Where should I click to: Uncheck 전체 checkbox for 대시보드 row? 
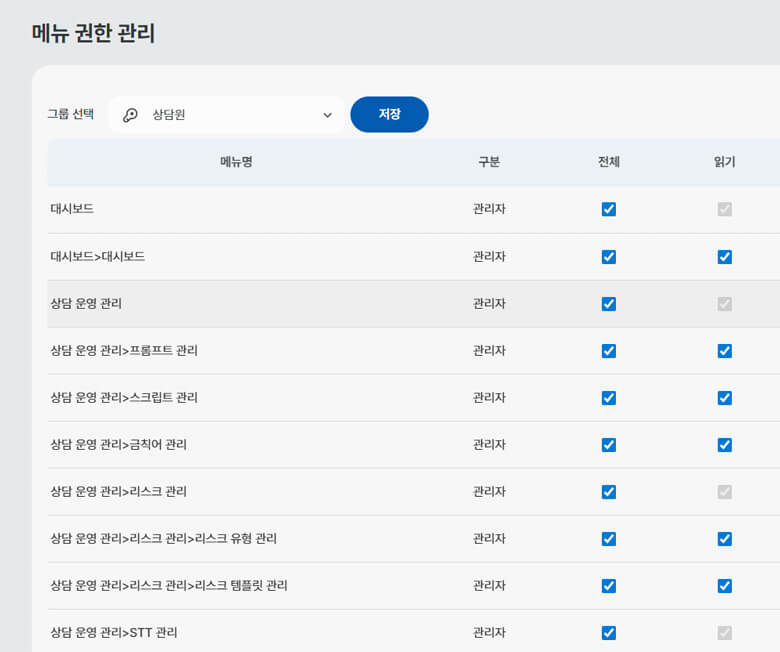point(609,209)
